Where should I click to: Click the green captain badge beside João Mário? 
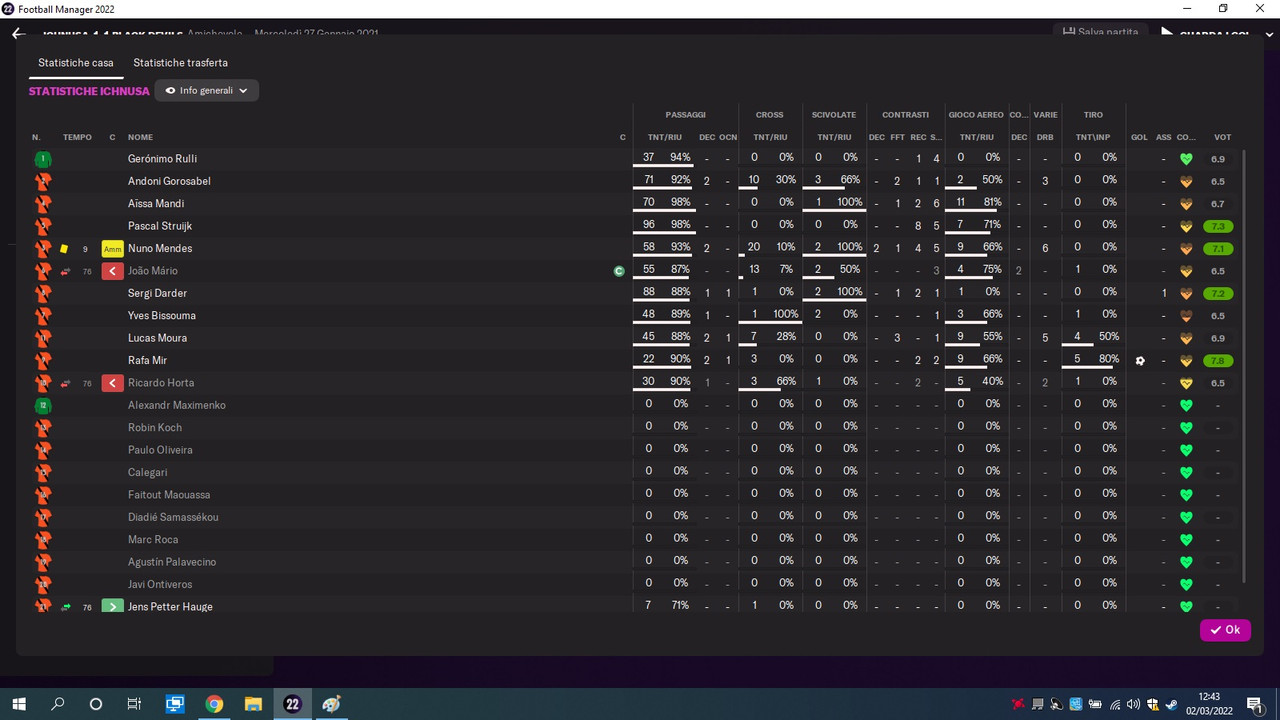[619, 271]
